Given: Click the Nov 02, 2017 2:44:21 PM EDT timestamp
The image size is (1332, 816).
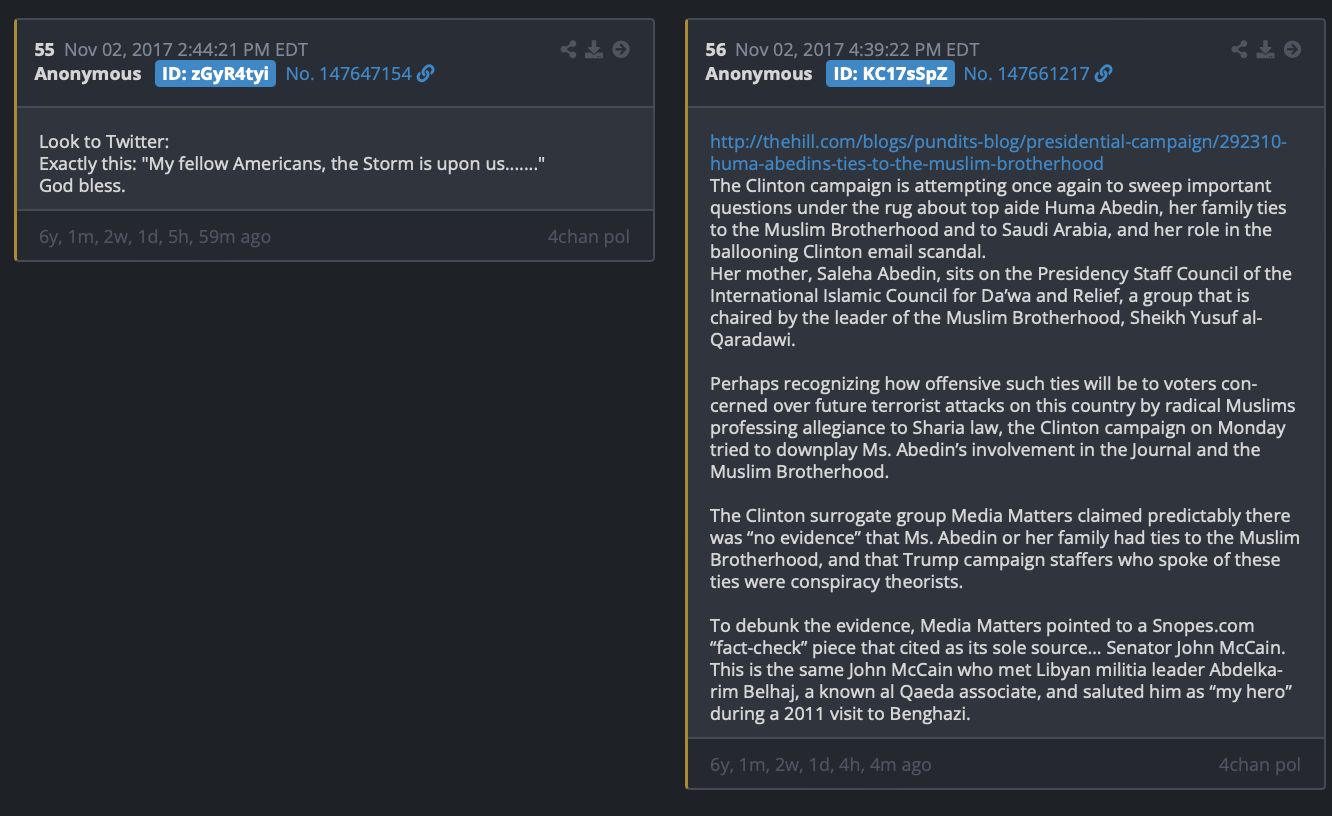Looking at the screenshot, I should click(186, 49).
